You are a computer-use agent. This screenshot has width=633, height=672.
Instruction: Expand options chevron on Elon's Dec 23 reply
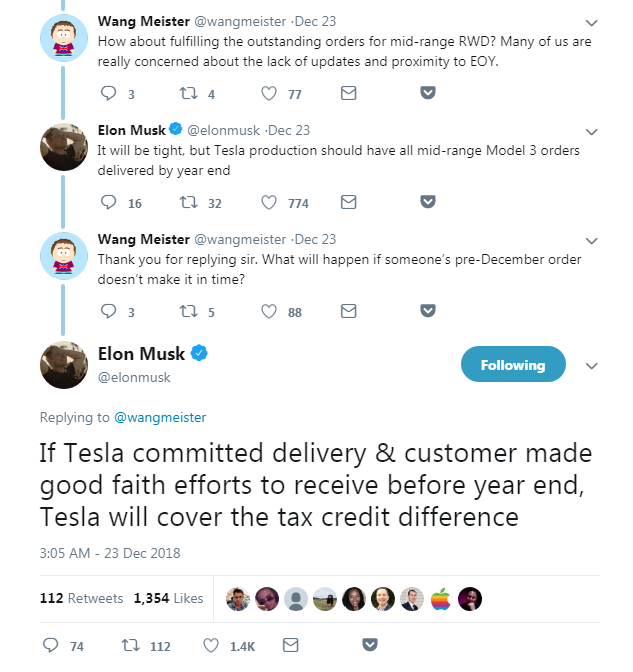[591, 131]
